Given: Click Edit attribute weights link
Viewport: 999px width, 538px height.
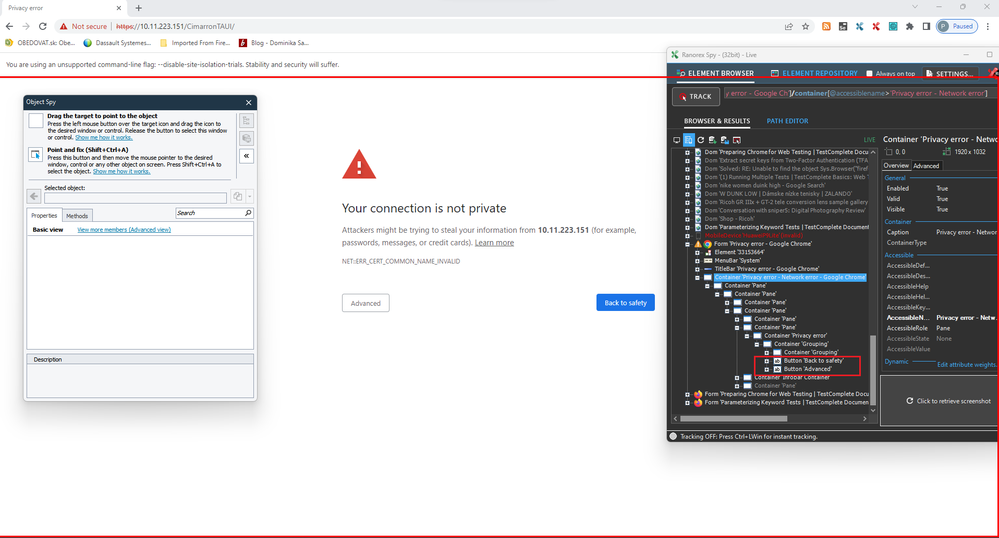Looking at the screenshot, I should pos(966,365).
